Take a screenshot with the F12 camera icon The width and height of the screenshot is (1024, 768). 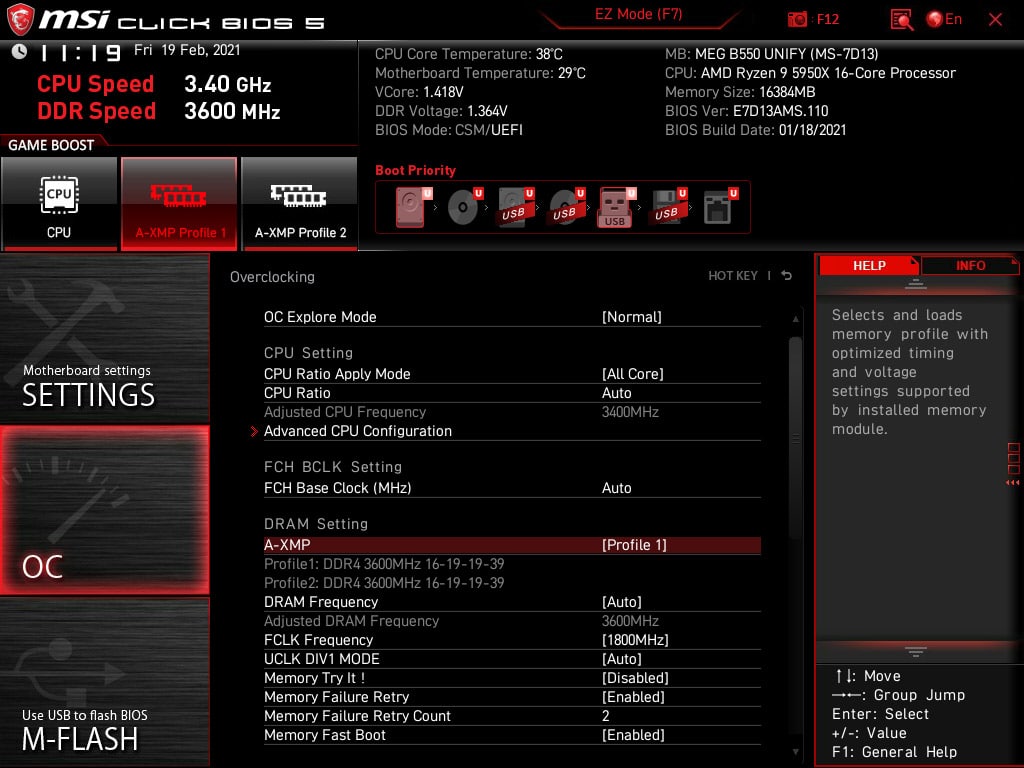(x=797, y=19)
